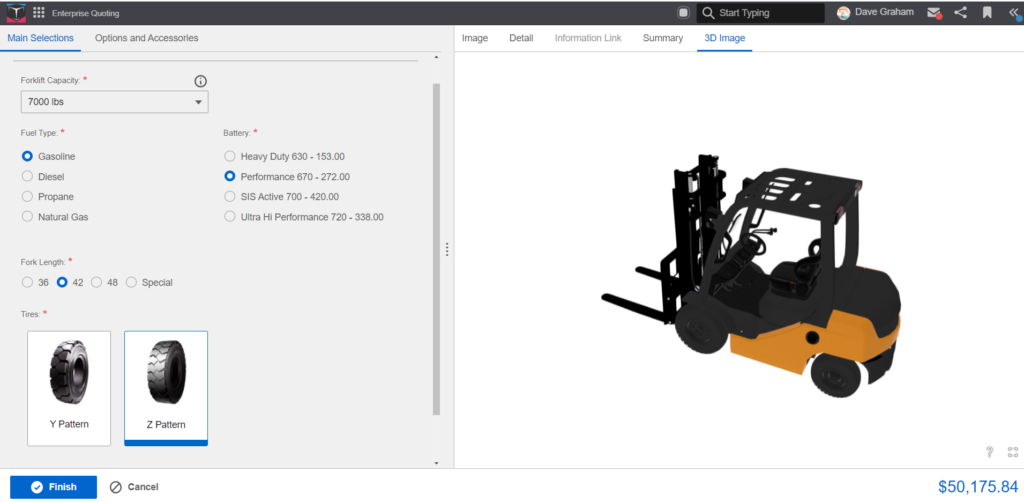Toggle fullscreen icon in 3D viewer

(1013, 452)
